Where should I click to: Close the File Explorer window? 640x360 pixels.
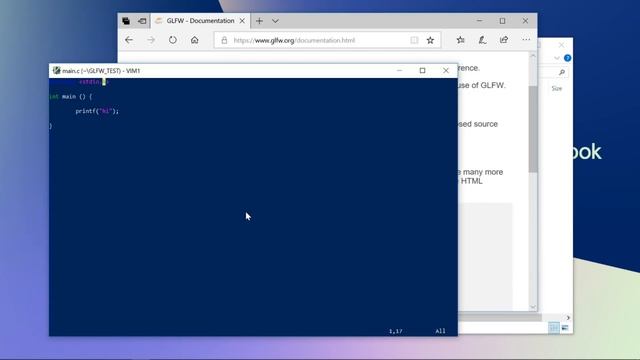[562, 45]
